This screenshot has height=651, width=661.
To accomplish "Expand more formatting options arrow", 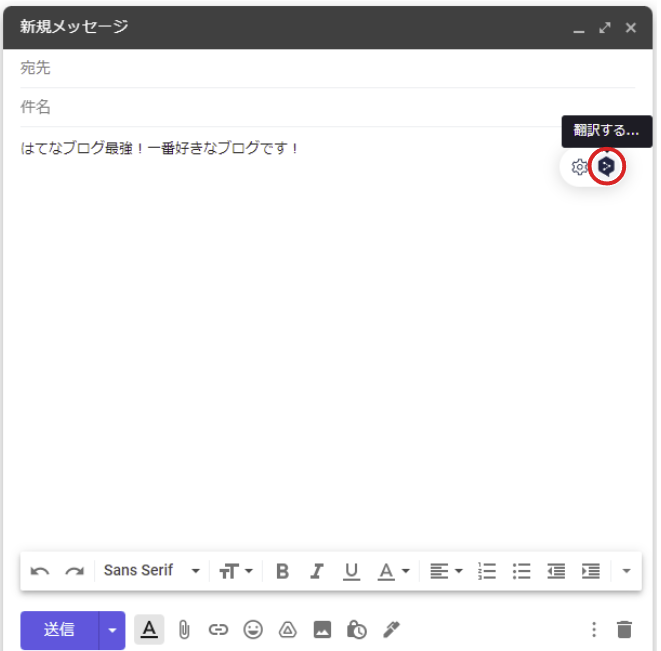I will (626, 571).
